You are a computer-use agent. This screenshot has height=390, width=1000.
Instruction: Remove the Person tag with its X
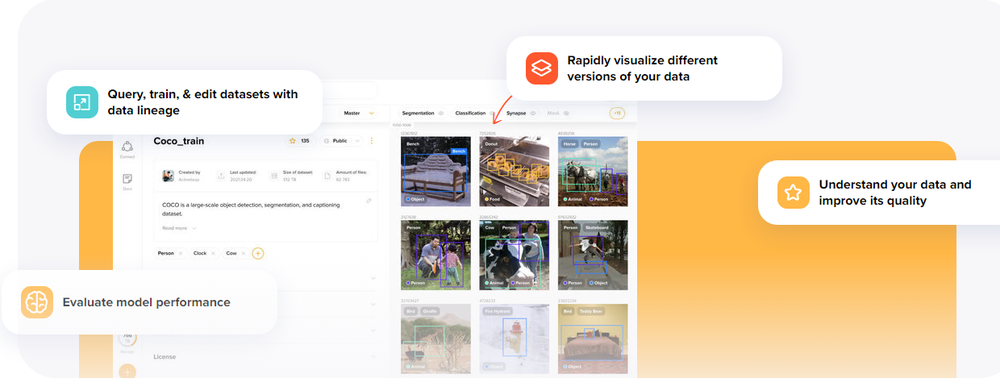pos(180,253)
